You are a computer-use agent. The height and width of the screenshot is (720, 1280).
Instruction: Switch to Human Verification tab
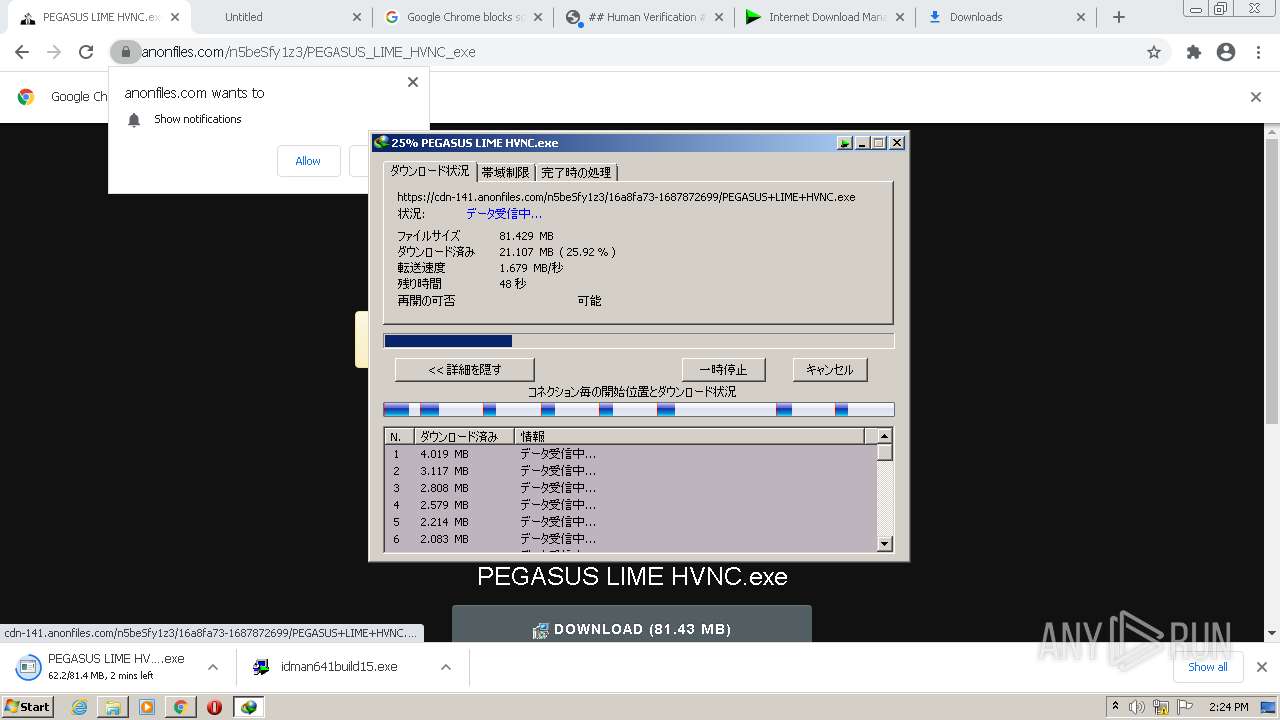[646, 17]
